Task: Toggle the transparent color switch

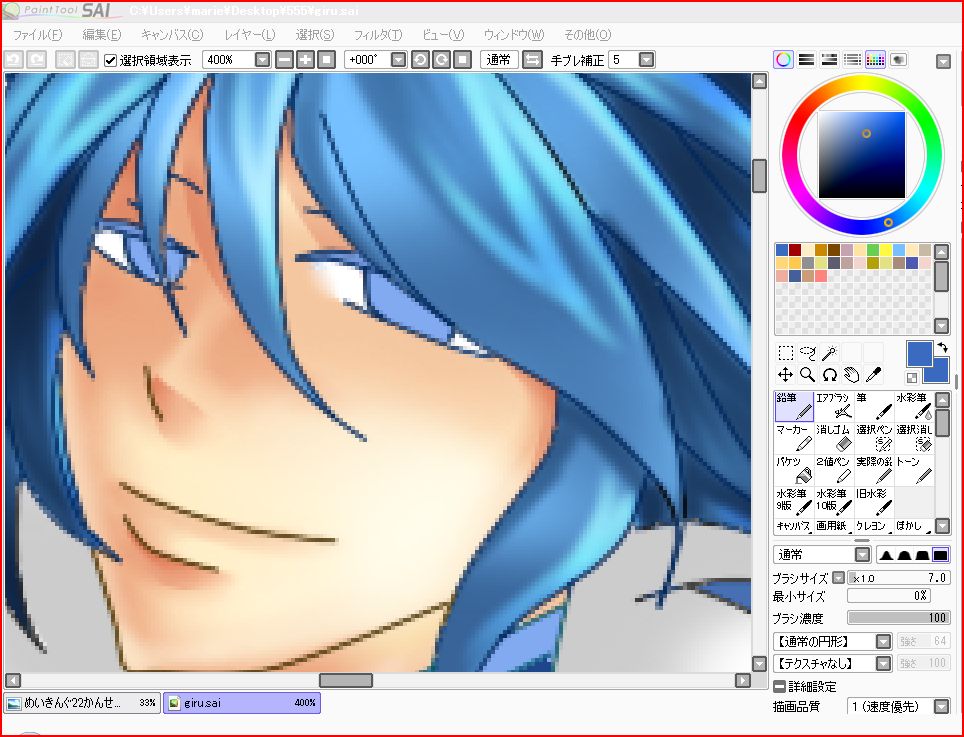Action: [912, 378]
